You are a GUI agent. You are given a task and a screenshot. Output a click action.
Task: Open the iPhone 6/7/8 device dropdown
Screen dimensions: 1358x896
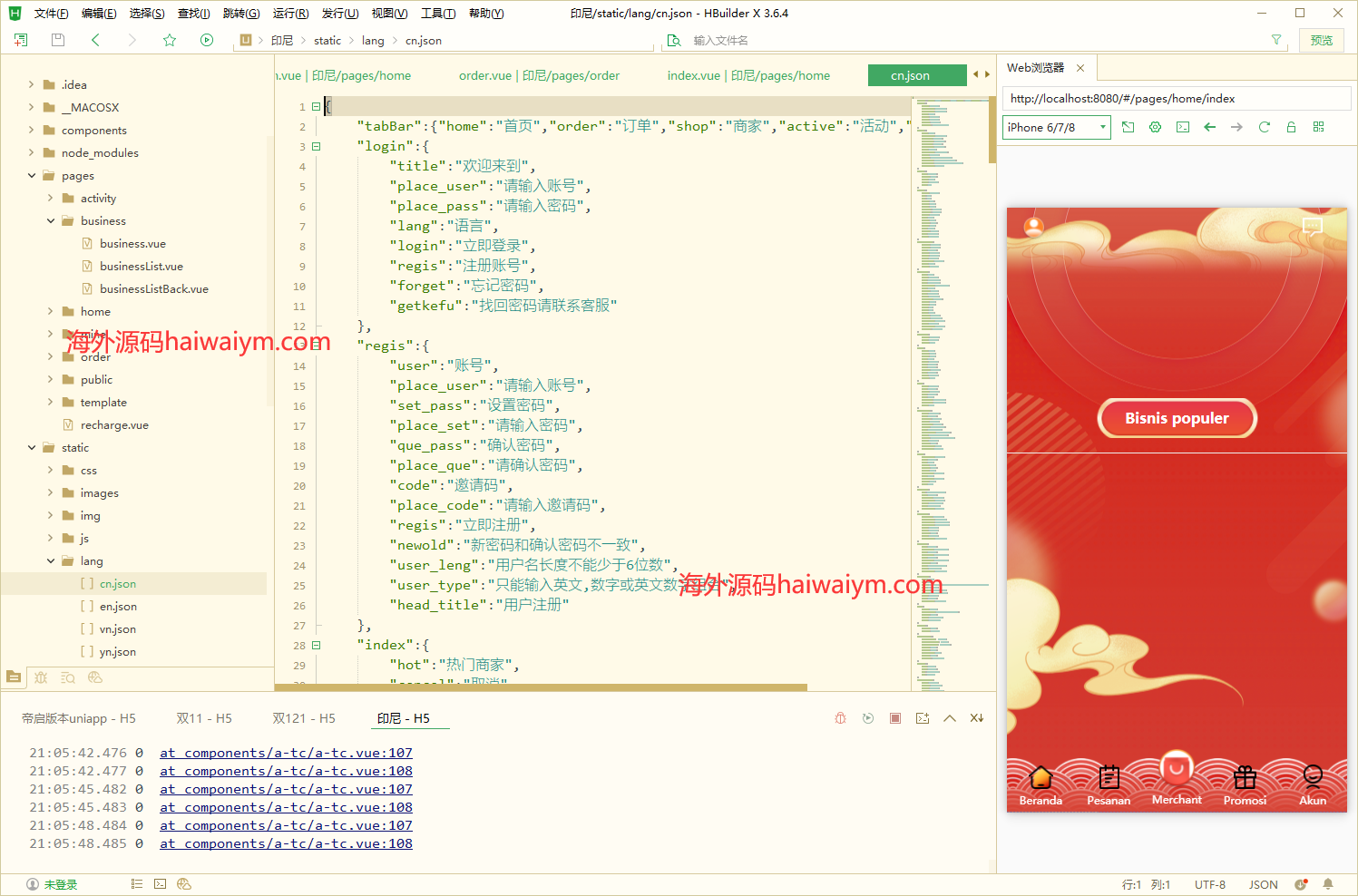(x=1057, y=127)
